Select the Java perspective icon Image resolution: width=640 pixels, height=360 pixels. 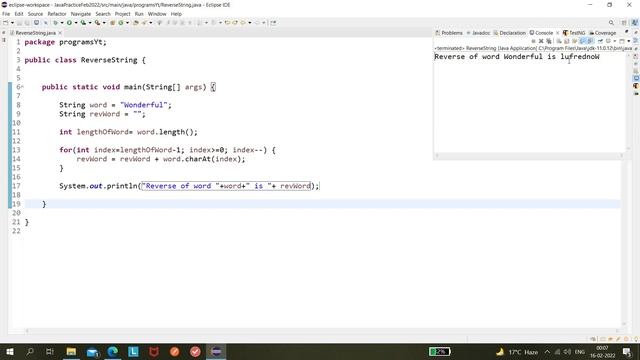(634, 23)
